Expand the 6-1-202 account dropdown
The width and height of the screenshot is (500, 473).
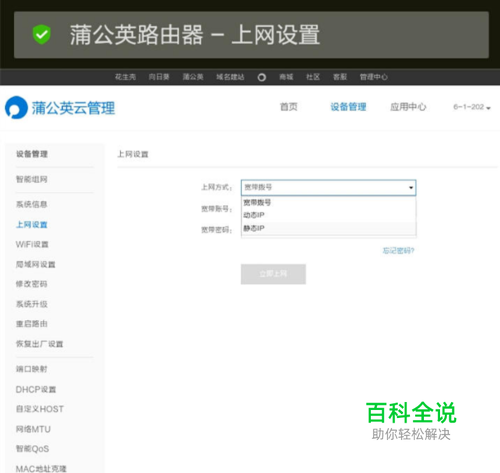pos(472,107)
